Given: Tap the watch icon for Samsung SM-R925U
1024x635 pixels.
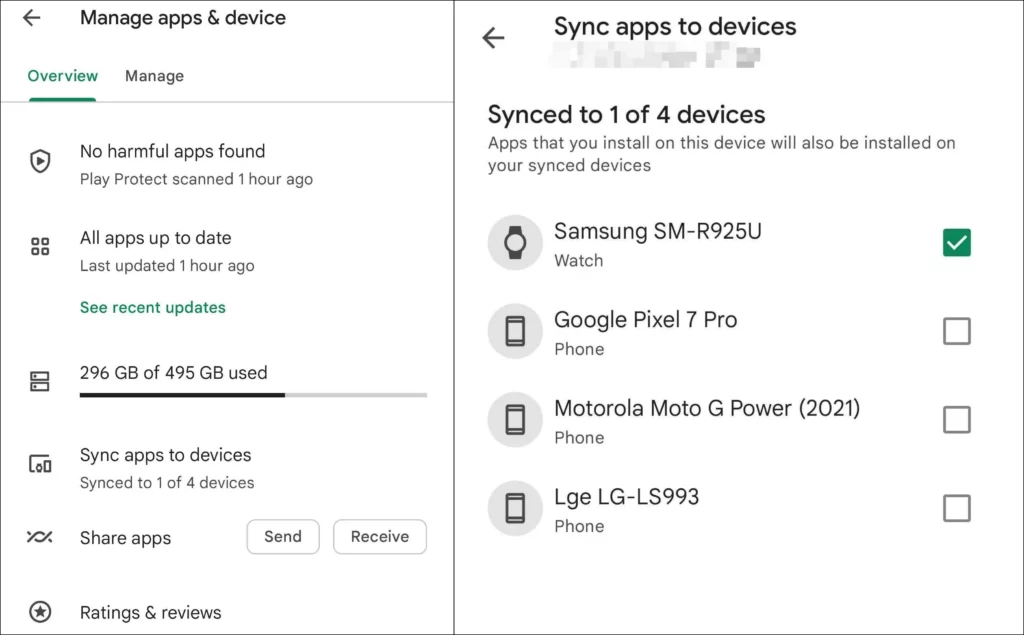Looking at the screenshot, I should 515,242.
